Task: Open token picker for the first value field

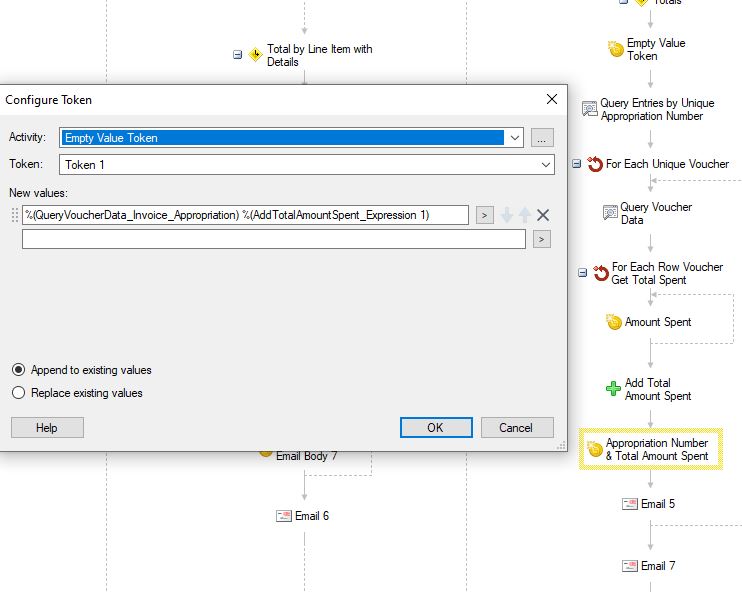Action: click(485, 215)
